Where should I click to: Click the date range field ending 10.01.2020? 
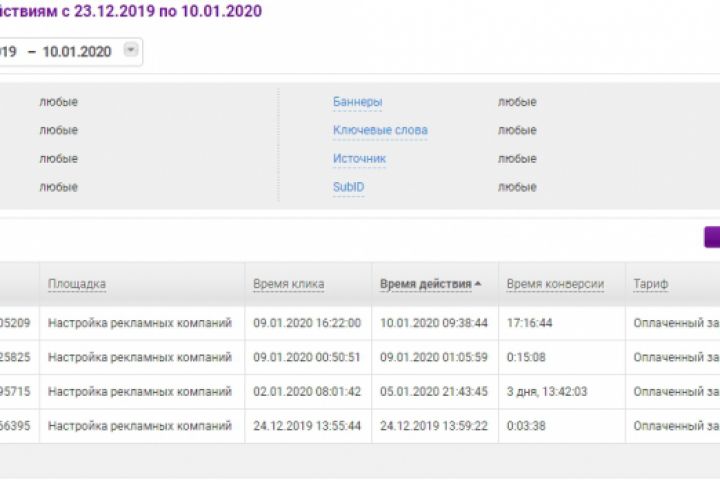[70, 51]
